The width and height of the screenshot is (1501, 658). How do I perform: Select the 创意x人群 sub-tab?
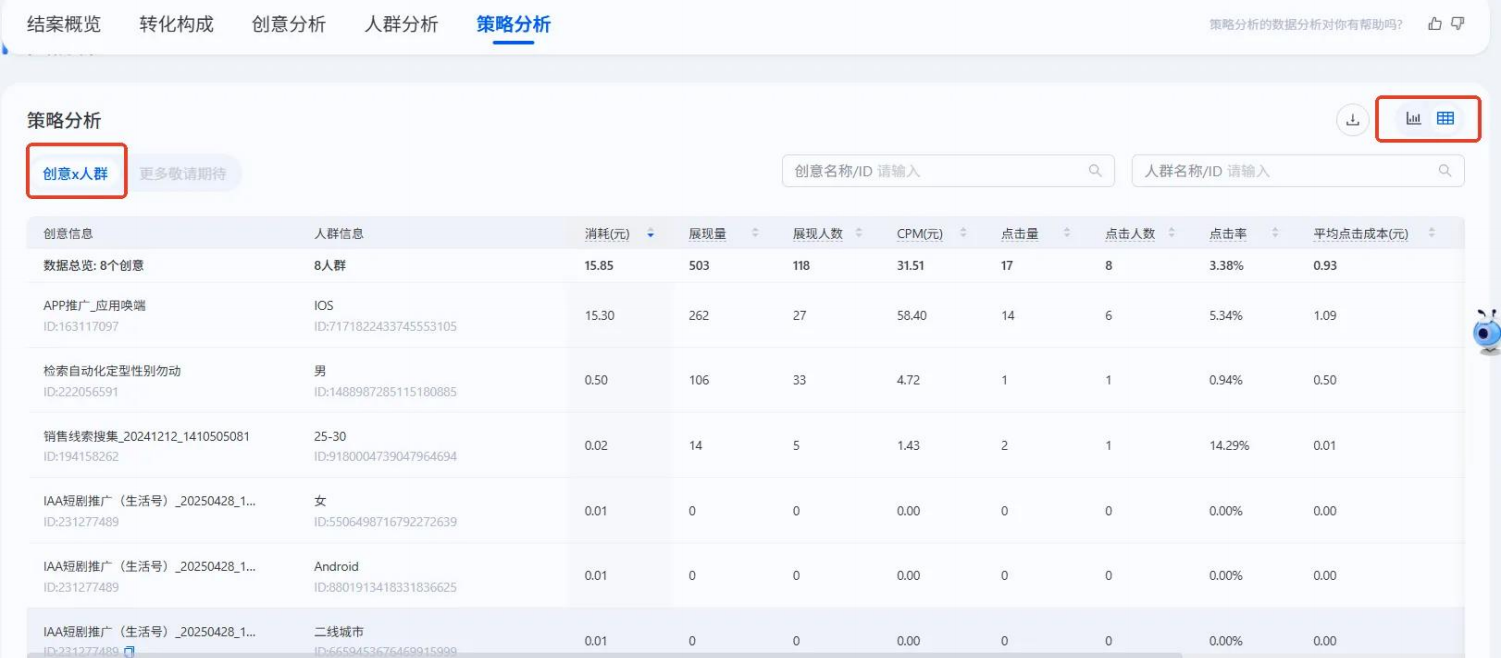(75, 173)
